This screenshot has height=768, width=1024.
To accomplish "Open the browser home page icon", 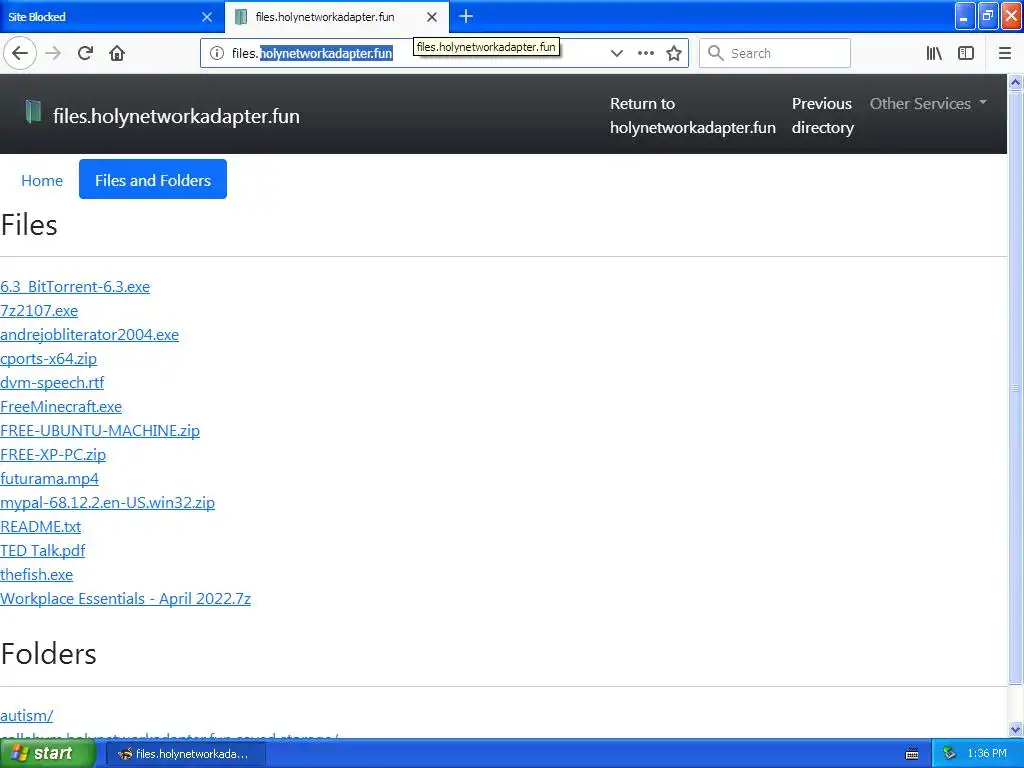I will 117,53.
